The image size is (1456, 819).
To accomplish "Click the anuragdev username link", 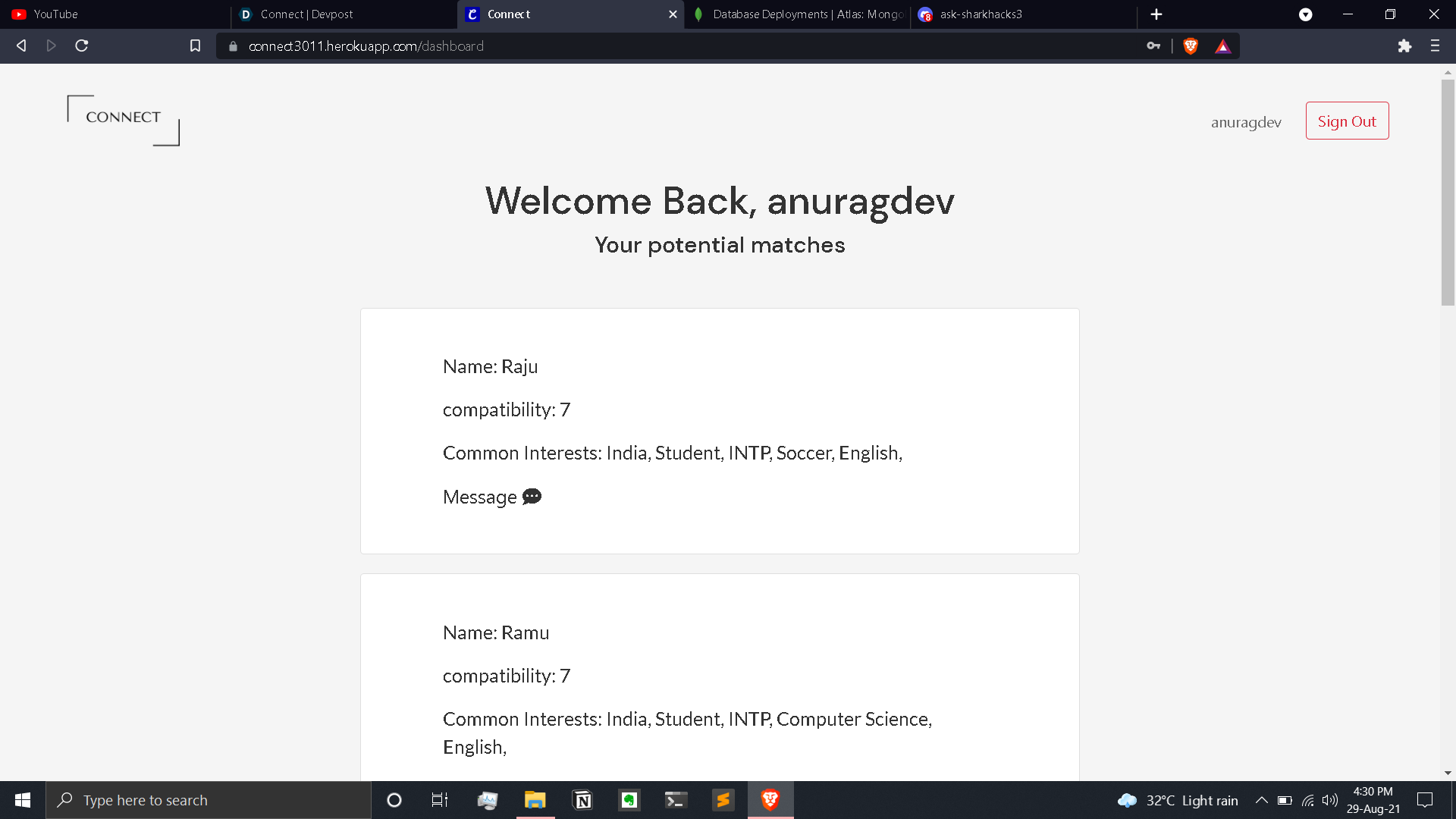I will pos(1246,122).
